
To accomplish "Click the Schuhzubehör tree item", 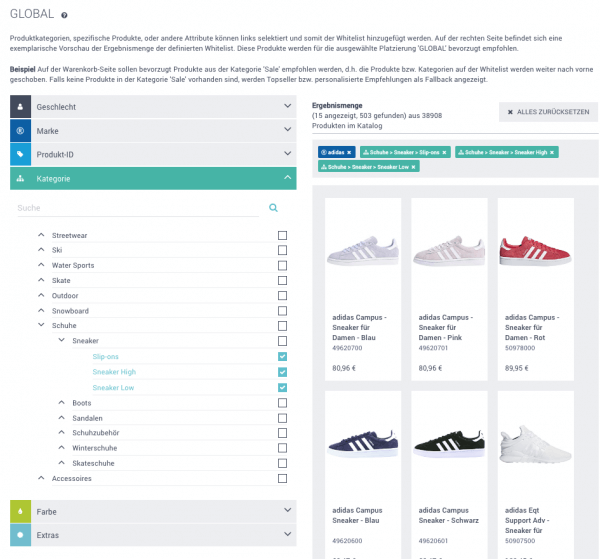I will pos(96,433).
